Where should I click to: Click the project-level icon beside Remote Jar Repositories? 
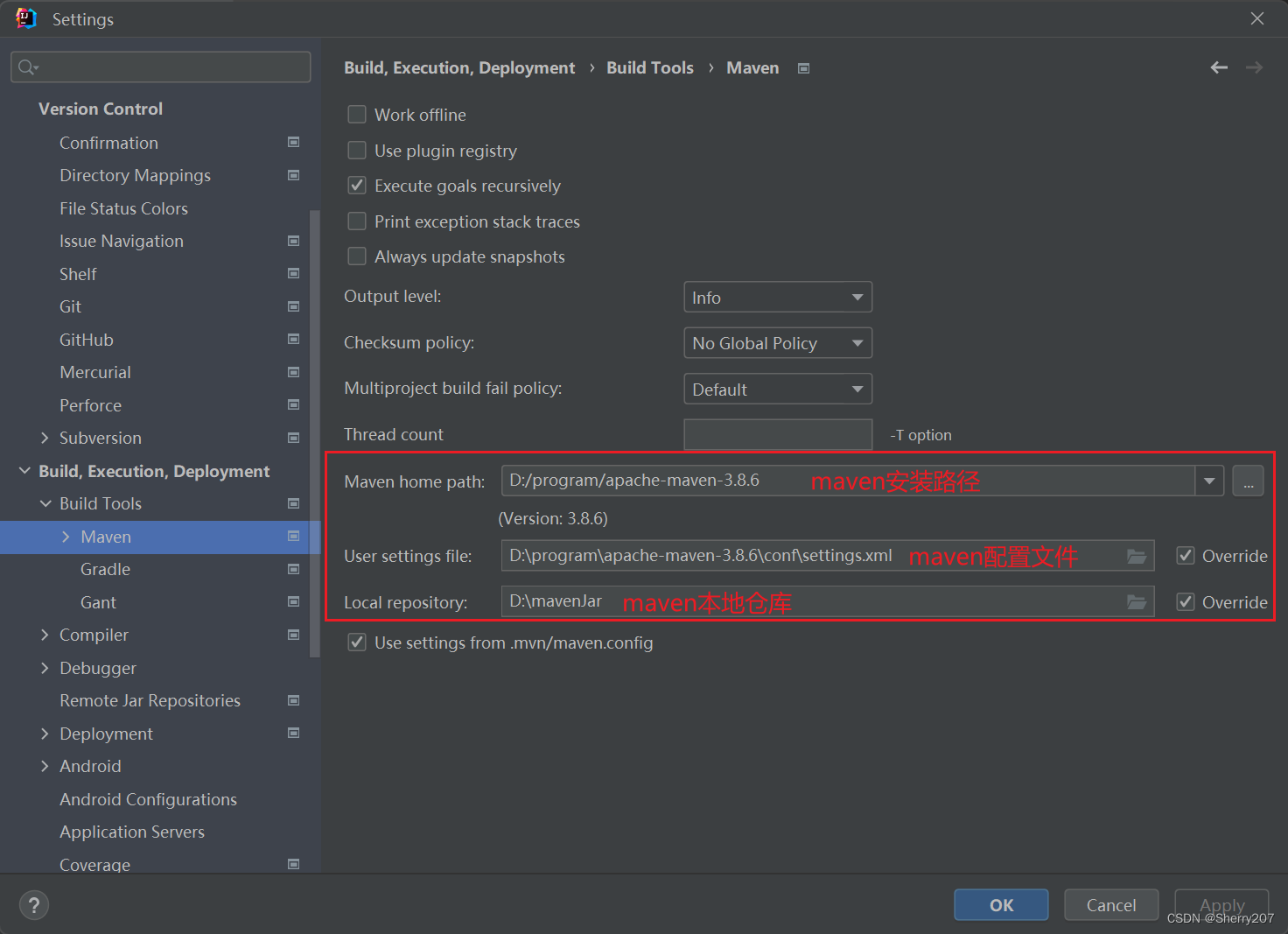point(294,700)
